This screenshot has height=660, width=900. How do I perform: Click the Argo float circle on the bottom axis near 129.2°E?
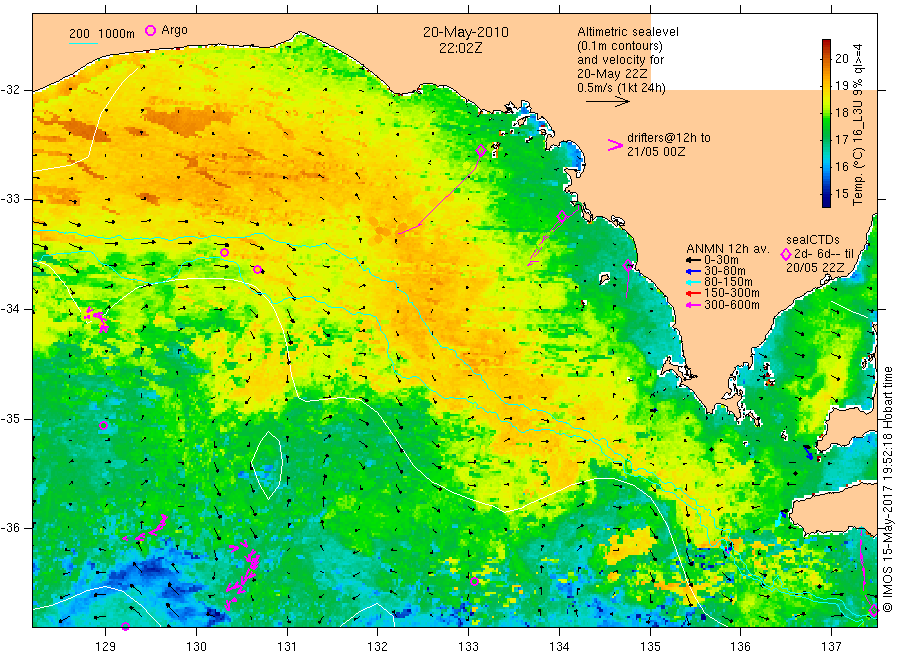[x=126, y=626]
